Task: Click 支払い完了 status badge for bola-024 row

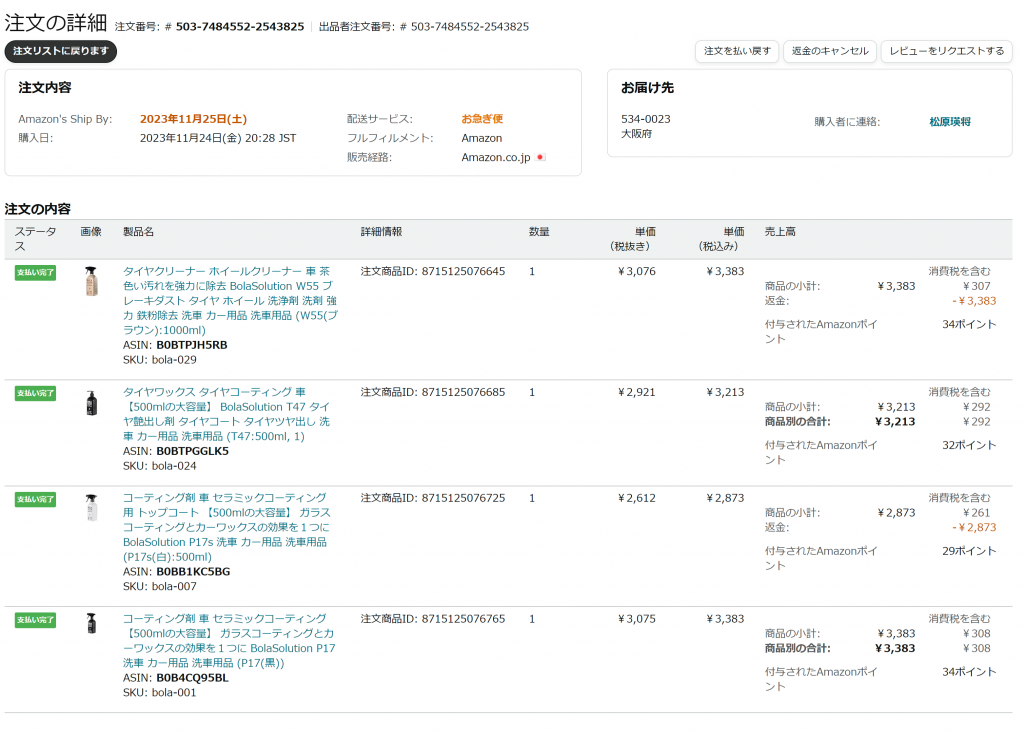Action: pos(35,394)
